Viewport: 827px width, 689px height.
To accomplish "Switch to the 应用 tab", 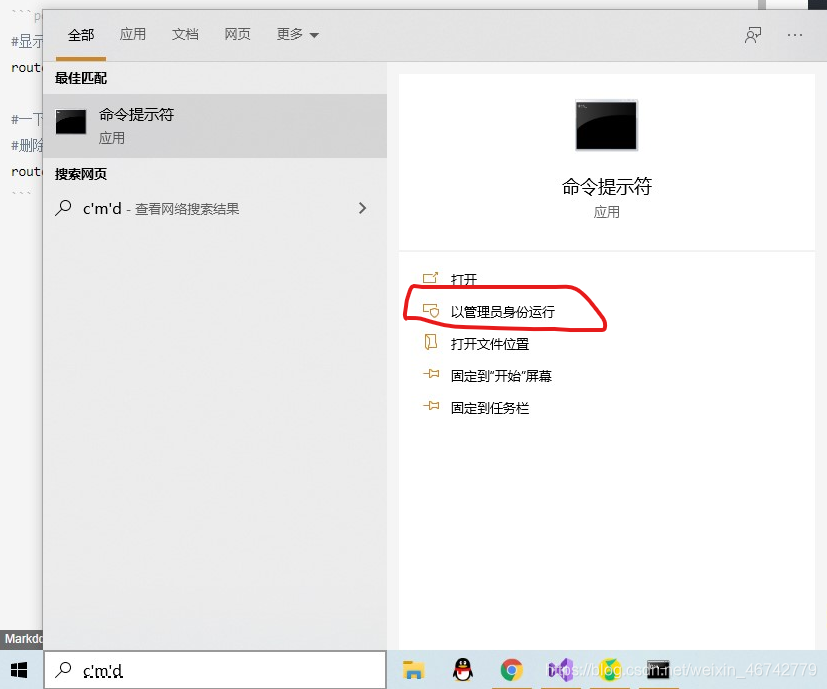I will pos(132,34).
